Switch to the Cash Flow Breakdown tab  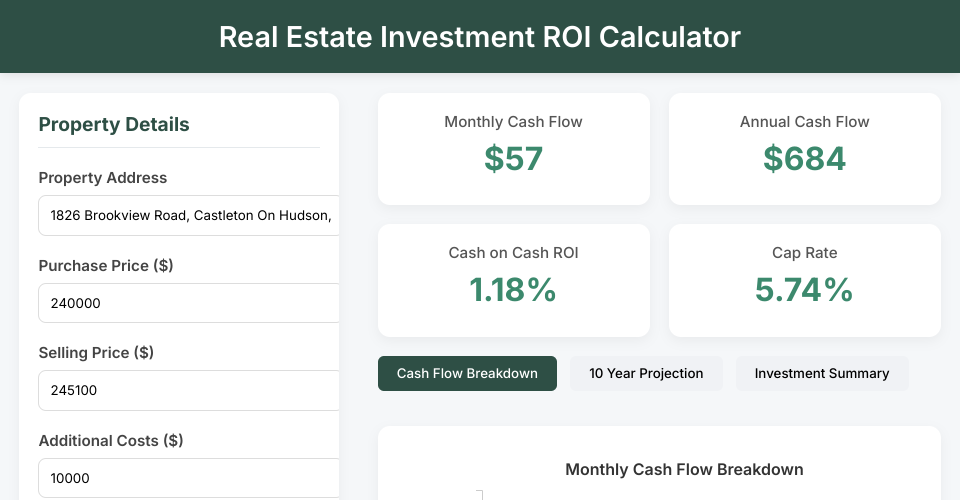coord(467,374)
